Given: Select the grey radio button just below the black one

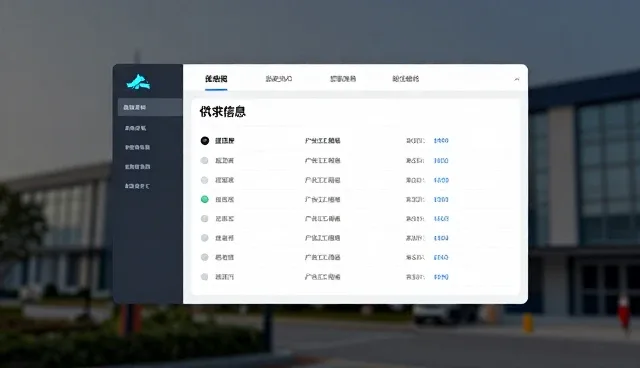Looking at the screenshot, I should click(x=204, y=160).
